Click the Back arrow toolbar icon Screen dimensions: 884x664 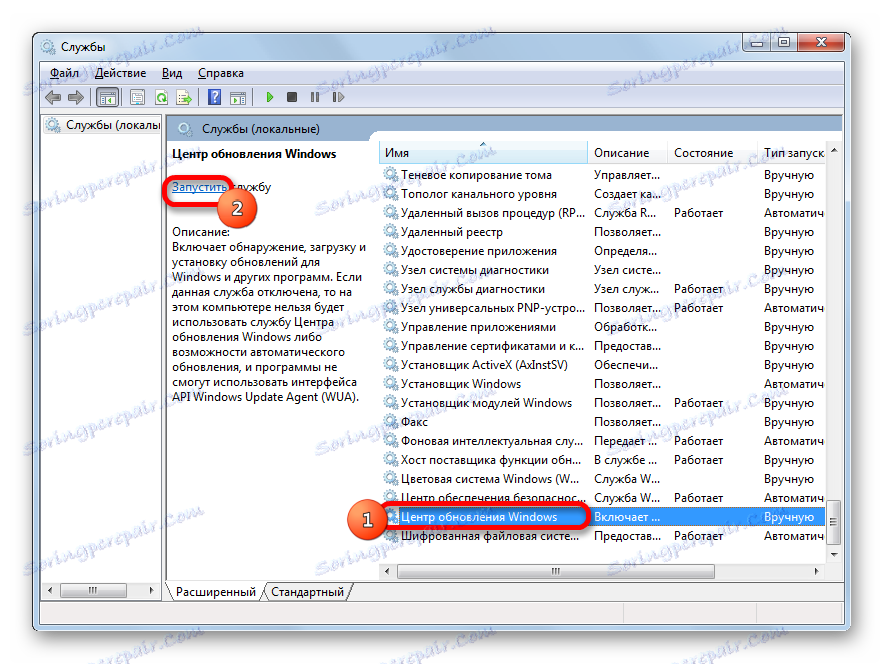(x=53, y=98)
